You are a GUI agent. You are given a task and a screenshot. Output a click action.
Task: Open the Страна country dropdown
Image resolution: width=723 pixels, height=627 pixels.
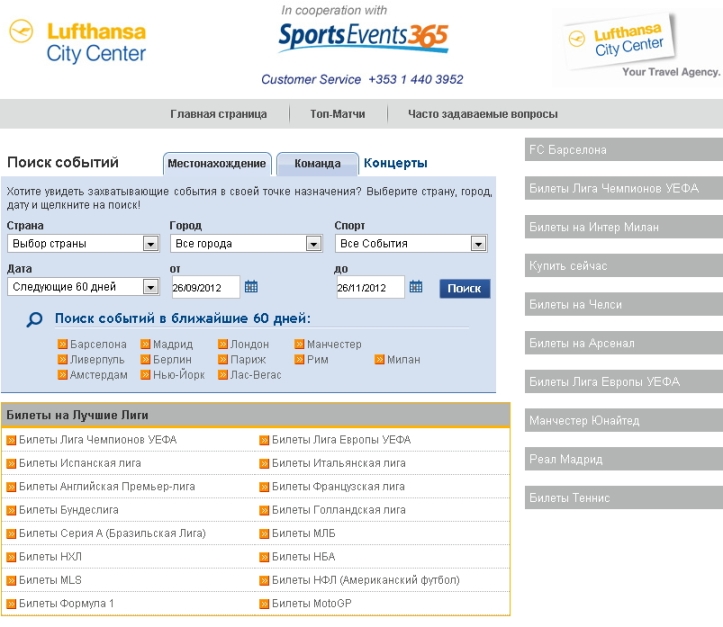point(83,243)
